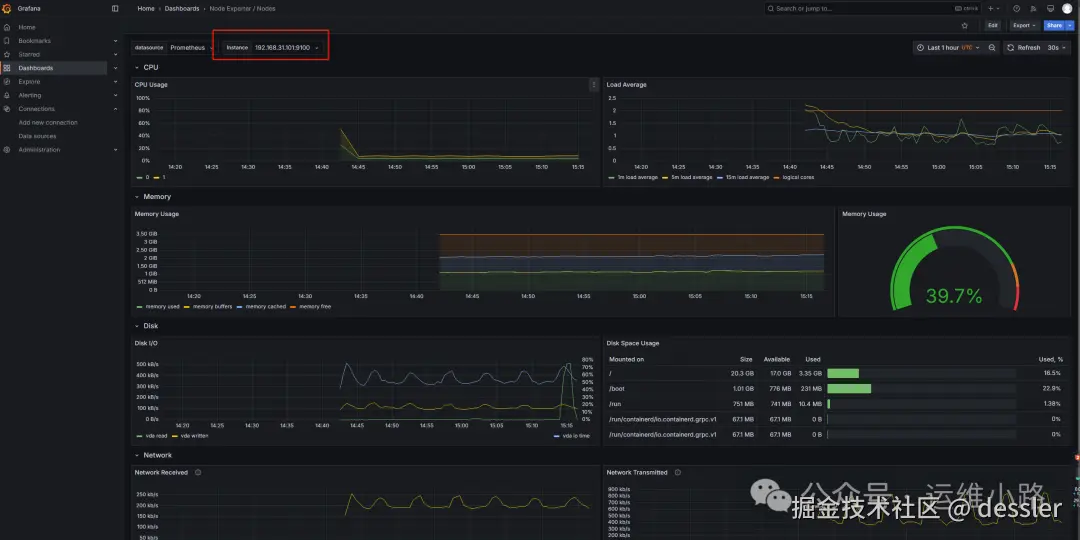Click the Dashboards breadcrumb link
The width and height of the screenshot is (1080, 540).
click(x=182, y=8)
